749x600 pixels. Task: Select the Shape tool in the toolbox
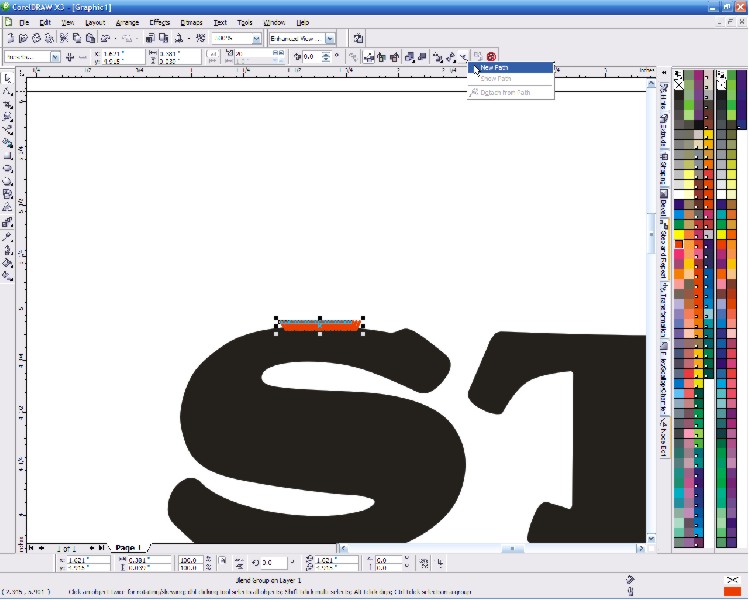tap(7, 91)
